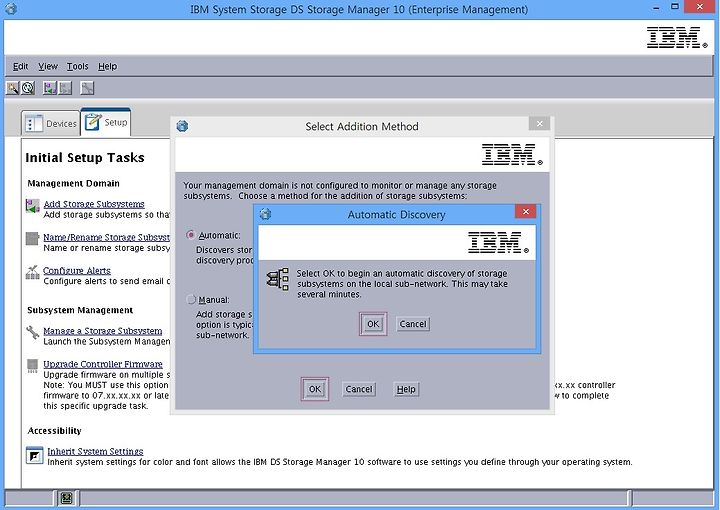Click the Management Domain heading
The width and height of the screenshot is (720, 510).
point(73,183)
